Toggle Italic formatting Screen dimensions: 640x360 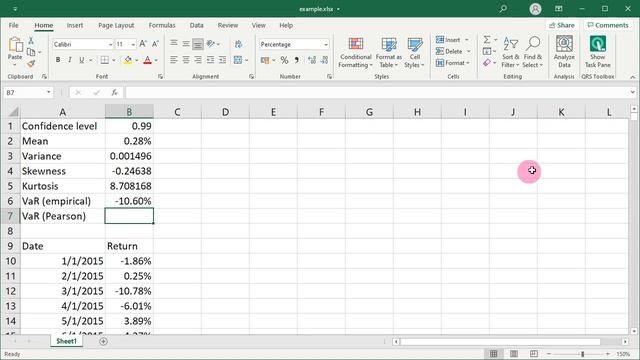pos(70,60)
